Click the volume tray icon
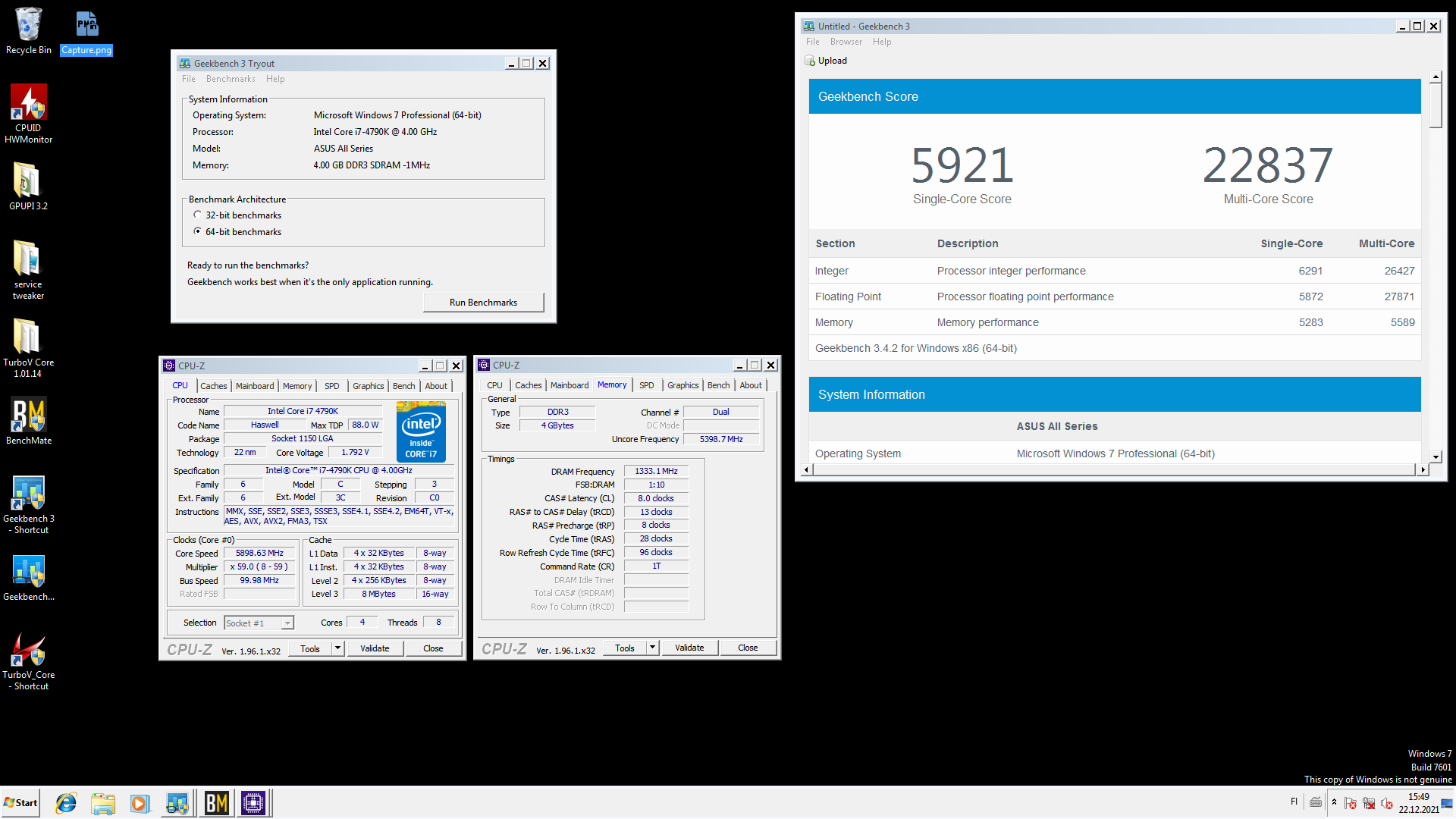Image resolution: width=1456 pixels, height=819 pixels. tap(1387, 803)
